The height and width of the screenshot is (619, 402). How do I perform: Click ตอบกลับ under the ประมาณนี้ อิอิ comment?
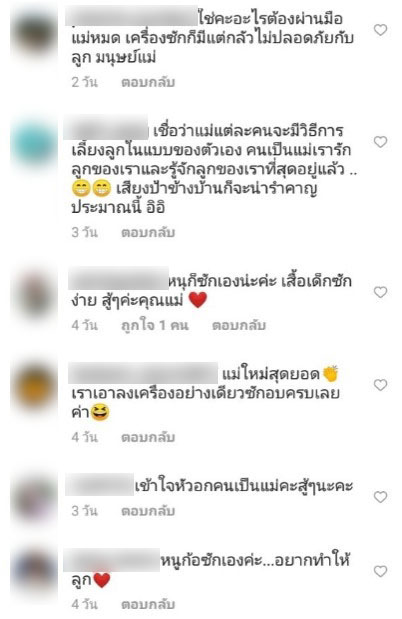pos(148,232)
